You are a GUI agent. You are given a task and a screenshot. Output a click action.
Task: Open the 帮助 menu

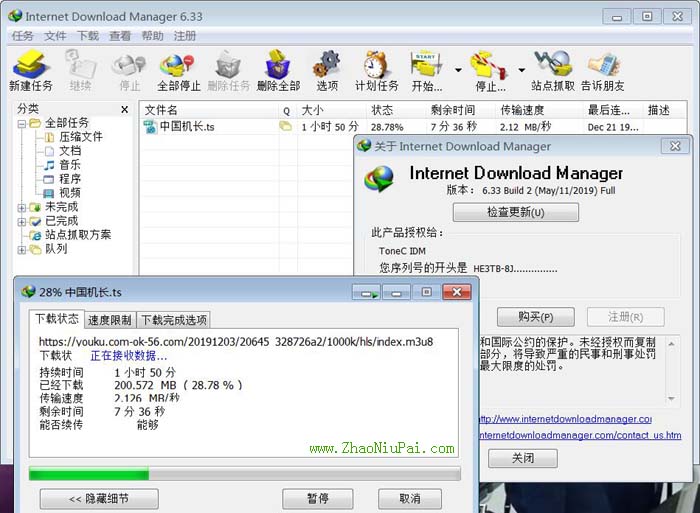(152, 36)
